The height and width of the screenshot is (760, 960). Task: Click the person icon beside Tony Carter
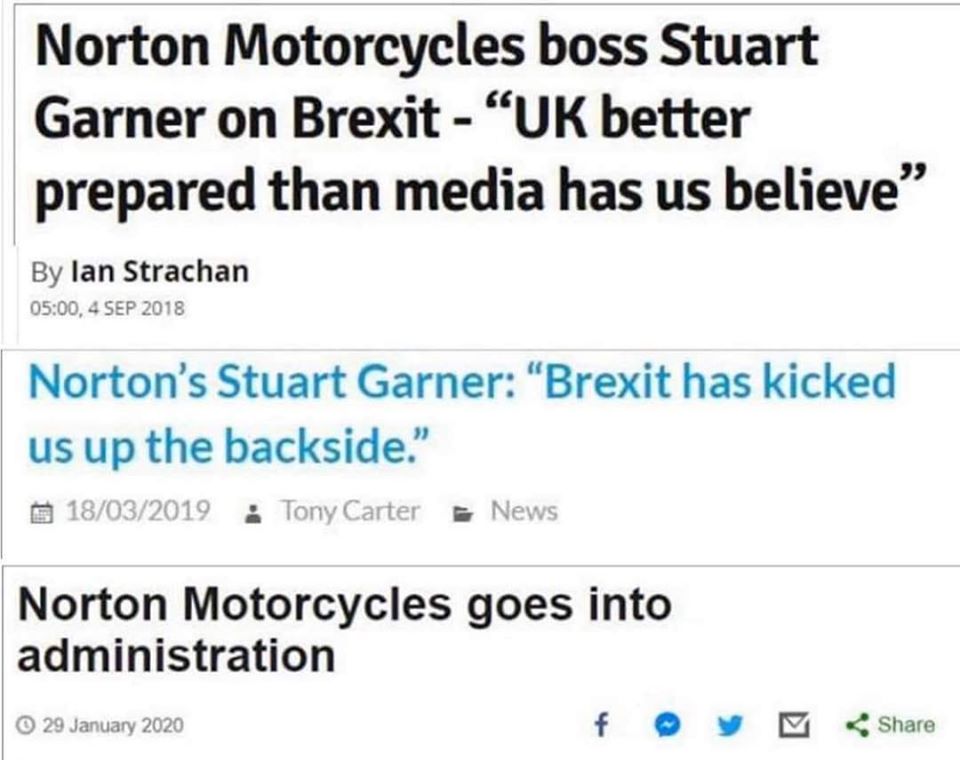pos(252,513)
